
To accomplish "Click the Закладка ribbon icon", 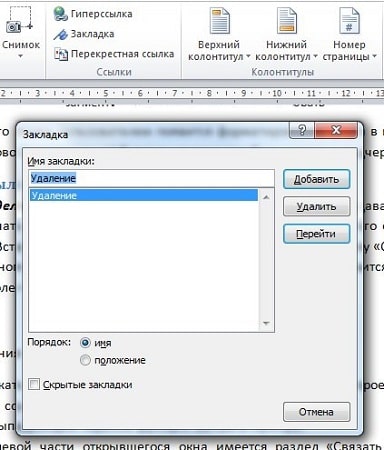I will pos(60,34).
